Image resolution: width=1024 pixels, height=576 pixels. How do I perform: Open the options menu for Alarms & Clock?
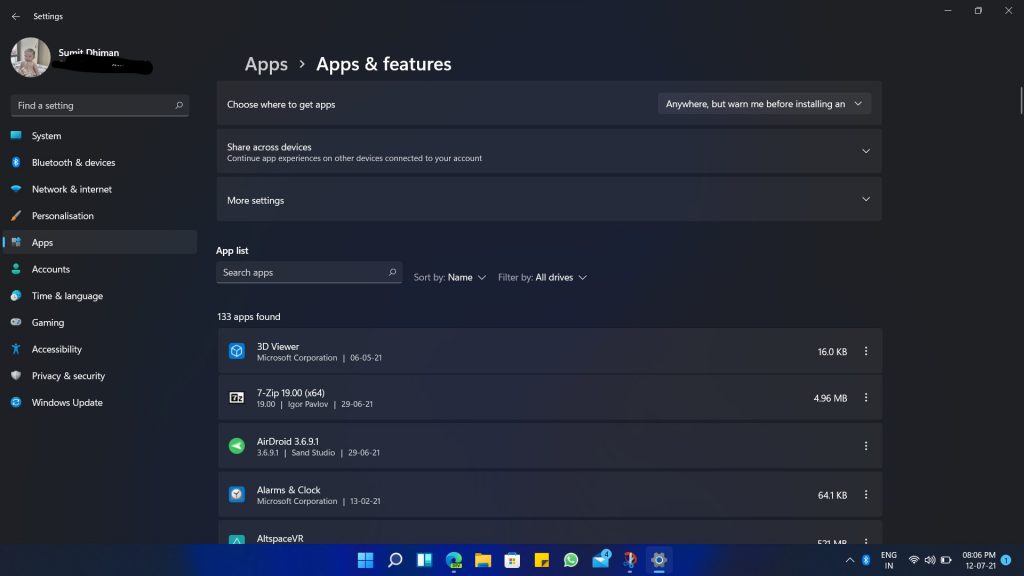click(865, 494)
